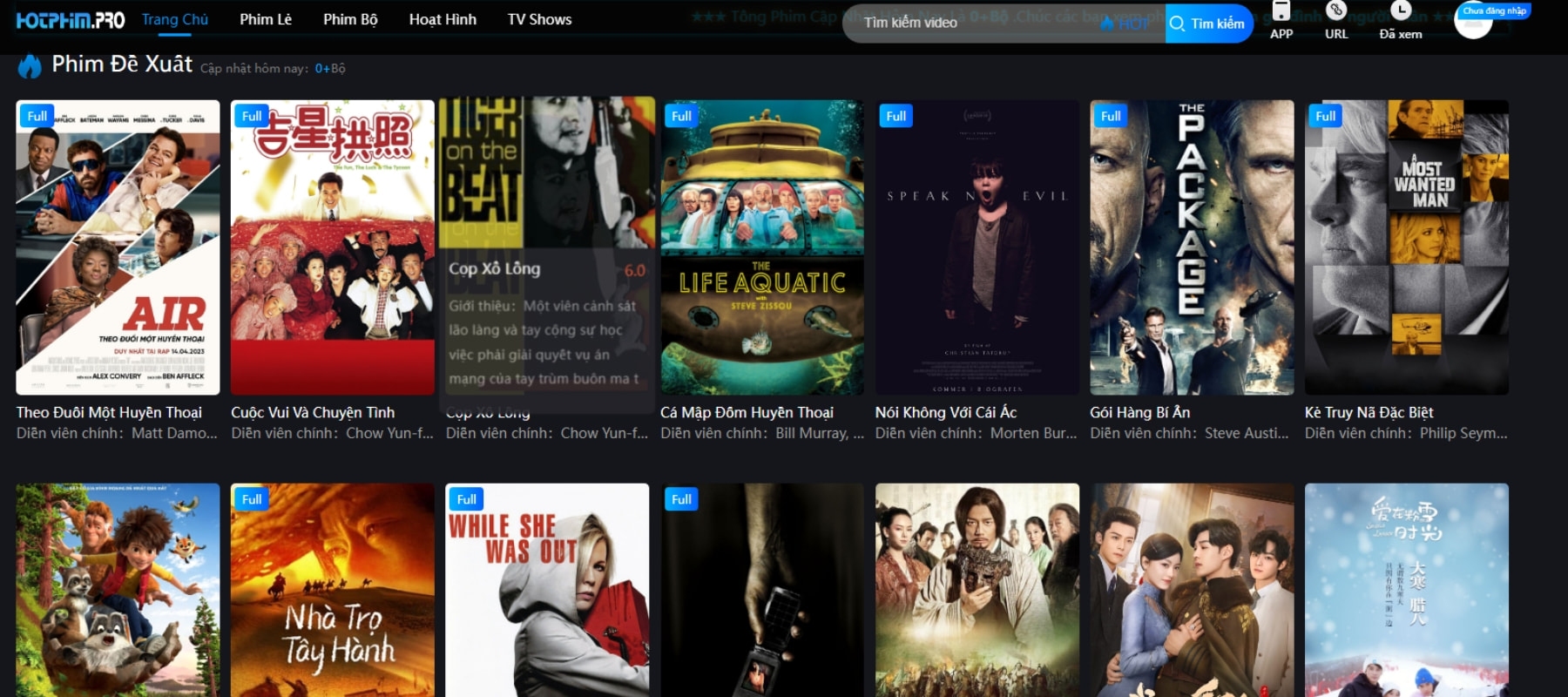Open the dark flip-phone movie poster
The width and height of the screenshot is (1568, 697).
click(x=762, y=590)
